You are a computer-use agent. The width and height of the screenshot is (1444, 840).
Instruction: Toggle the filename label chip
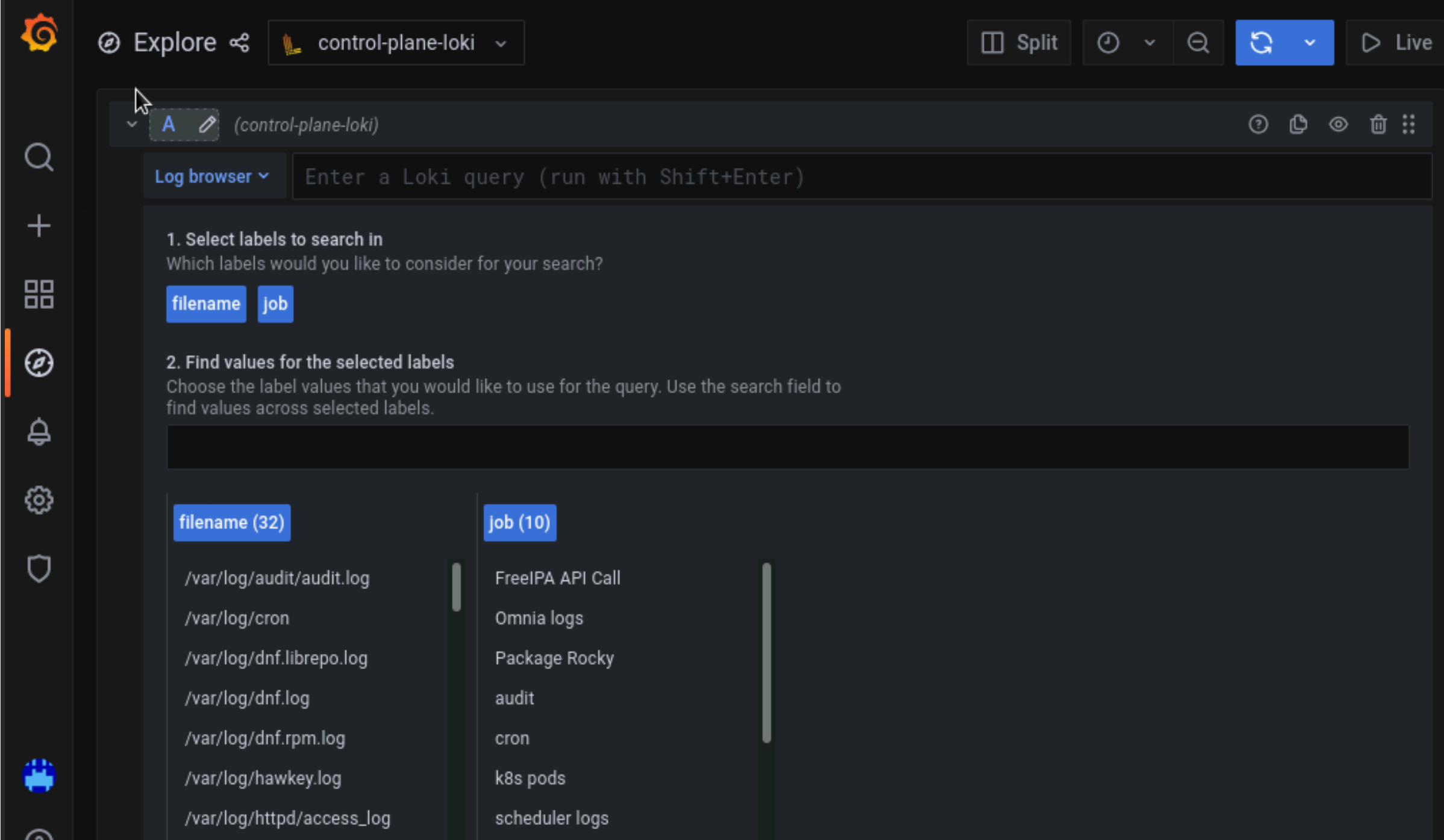pos(206,304)
